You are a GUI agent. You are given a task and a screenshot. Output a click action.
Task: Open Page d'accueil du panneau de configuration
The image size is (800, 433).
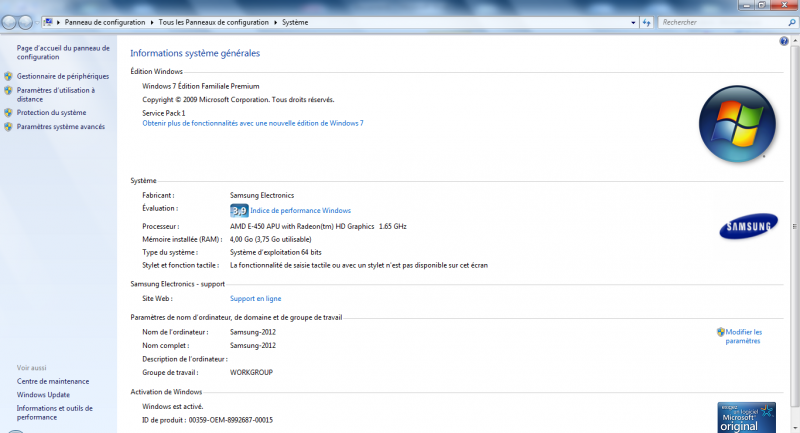pos(63,53)
